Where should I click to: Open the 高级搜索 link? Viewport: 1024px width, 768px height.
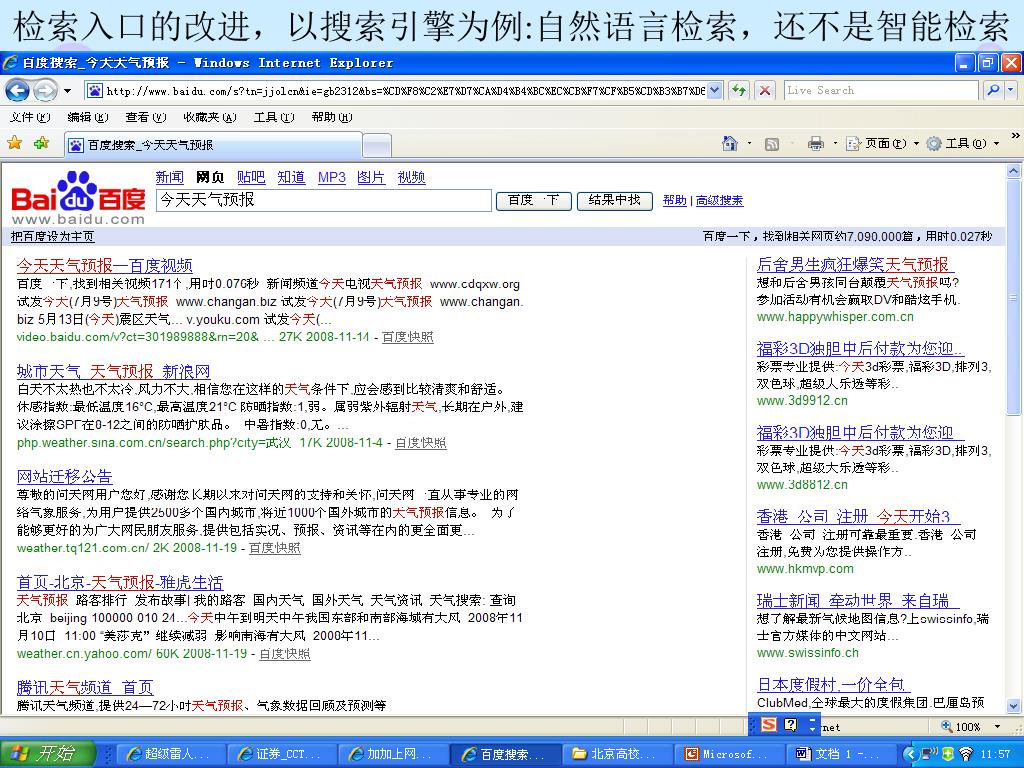[720, 200]
